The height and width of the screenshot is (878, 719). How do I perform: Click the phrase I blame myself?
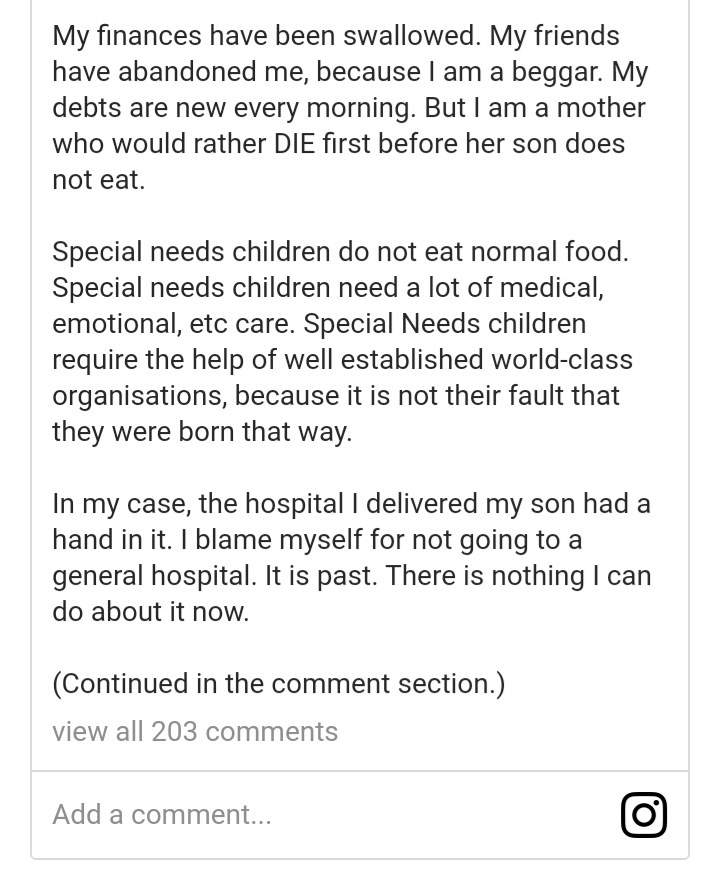[261, 539]
